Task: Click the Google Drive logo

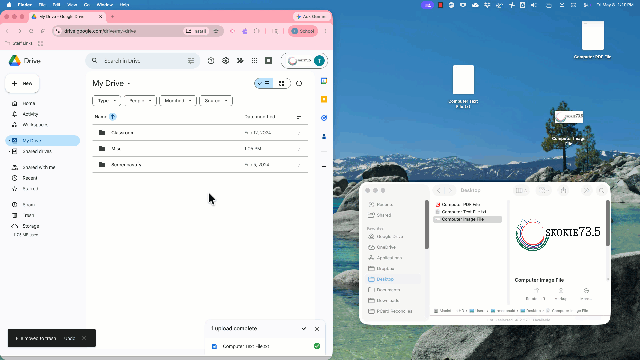Action: 15,61
